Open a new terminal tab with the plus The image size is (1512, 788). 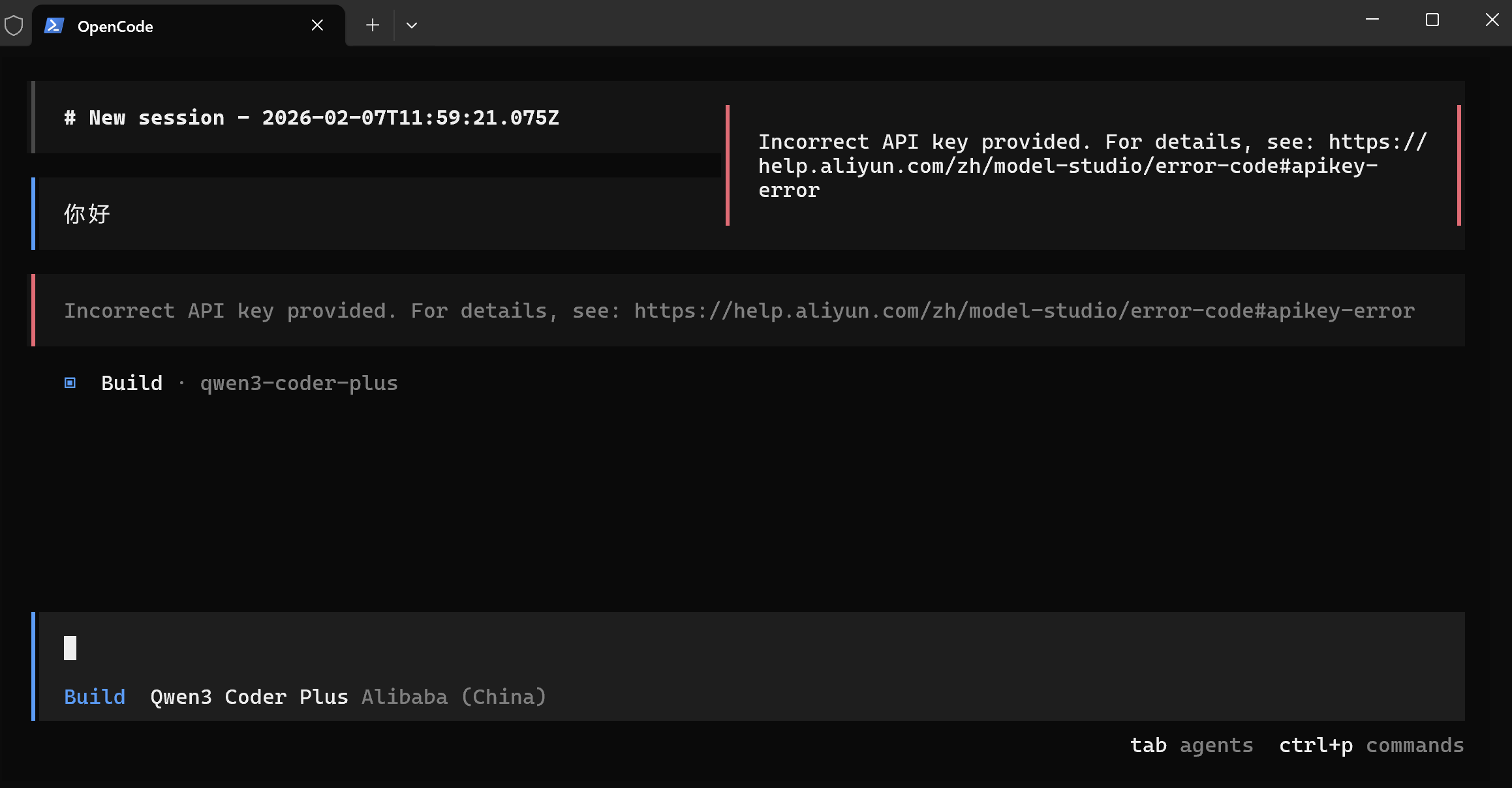click(373, 25)
